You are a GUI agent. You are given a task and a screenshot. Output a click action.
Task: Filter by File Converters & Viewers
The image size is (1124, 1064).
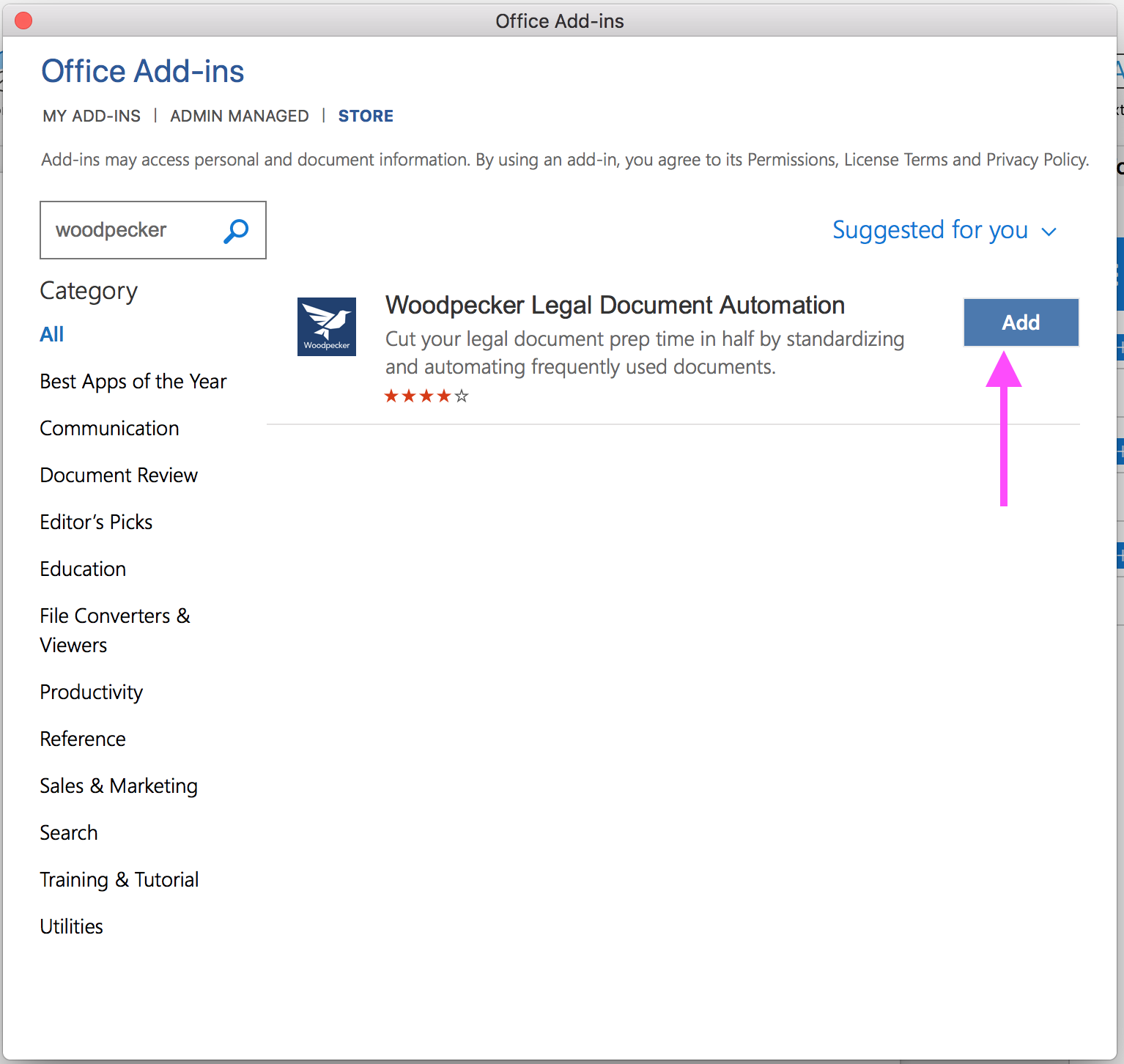[115, 630]
